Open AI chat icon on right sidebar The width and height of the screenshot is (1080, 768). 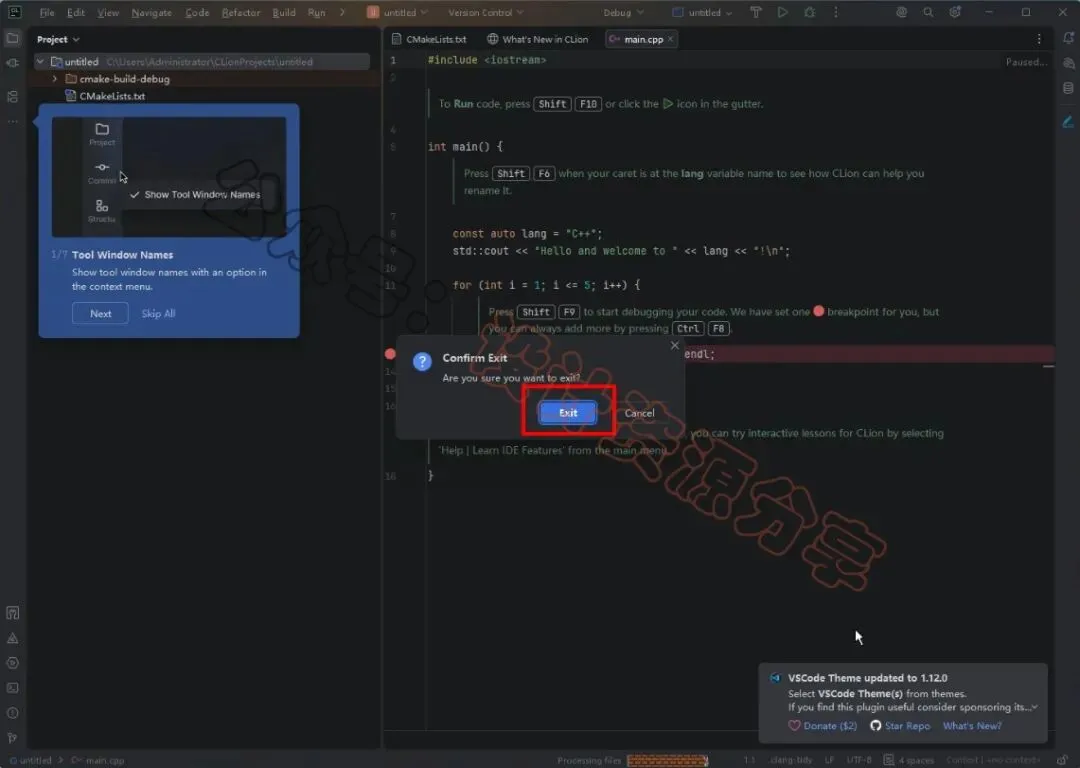point(1068,63)
